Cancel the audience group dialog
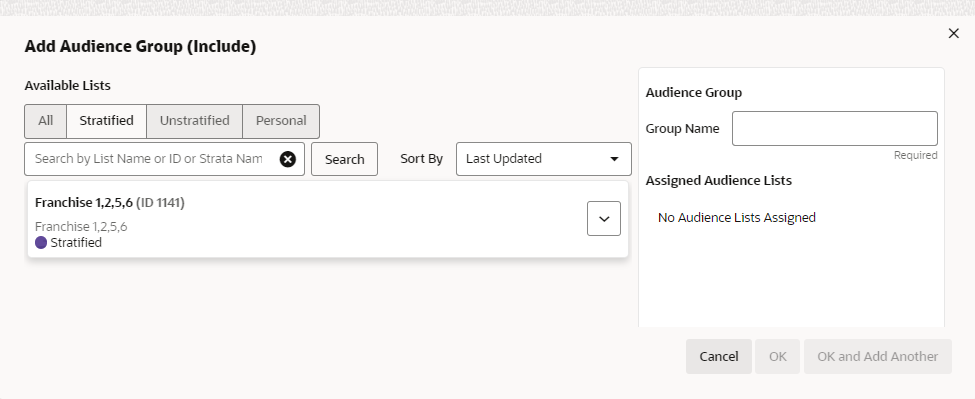 click(719, 357)
